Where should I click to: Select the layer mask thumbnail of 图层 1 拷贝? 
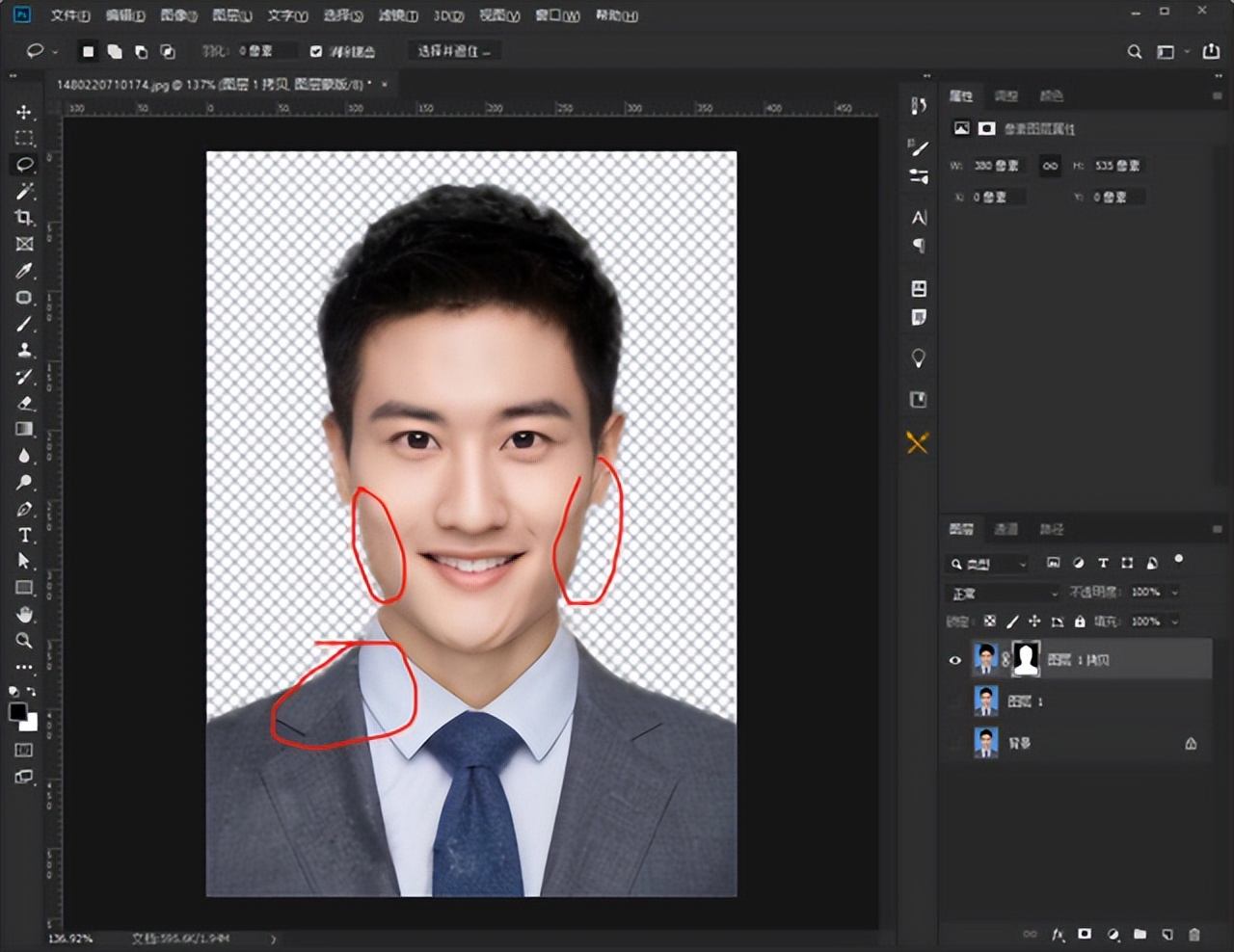pyautogui.click(x=1026, y=659)
